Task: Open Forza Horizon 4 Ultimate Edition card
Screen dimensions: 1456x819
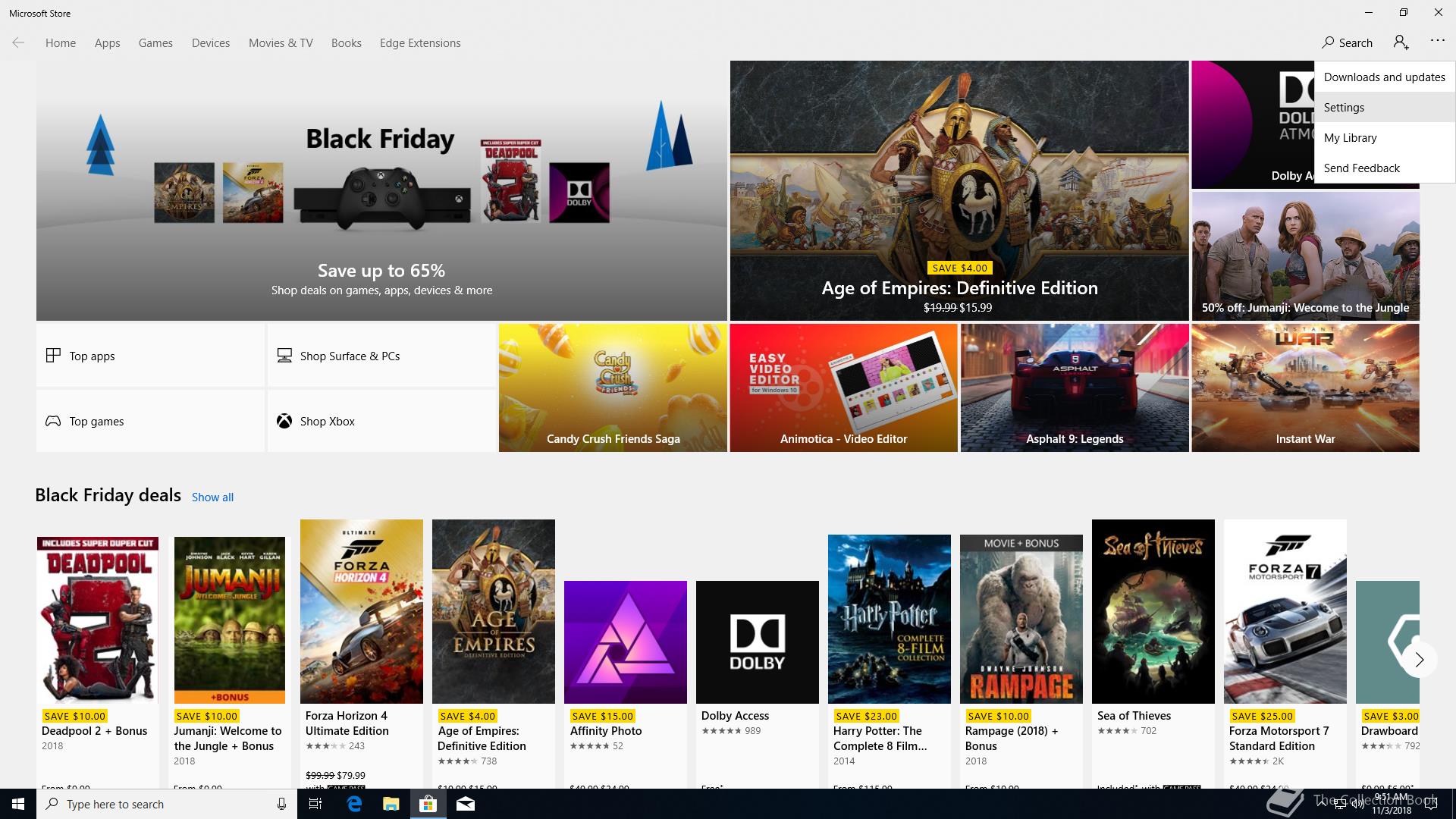Action: (x=362, y=653)
